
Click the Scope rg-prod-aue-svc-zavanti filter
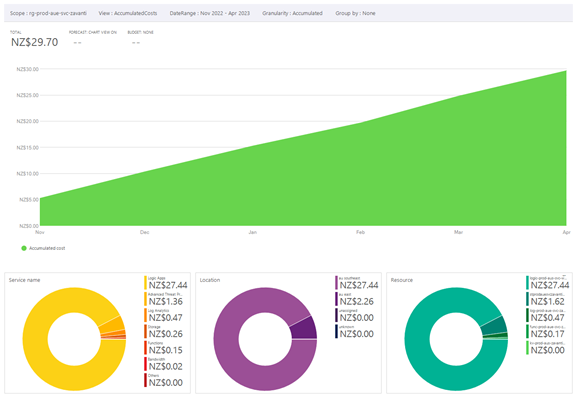point(48,13)
